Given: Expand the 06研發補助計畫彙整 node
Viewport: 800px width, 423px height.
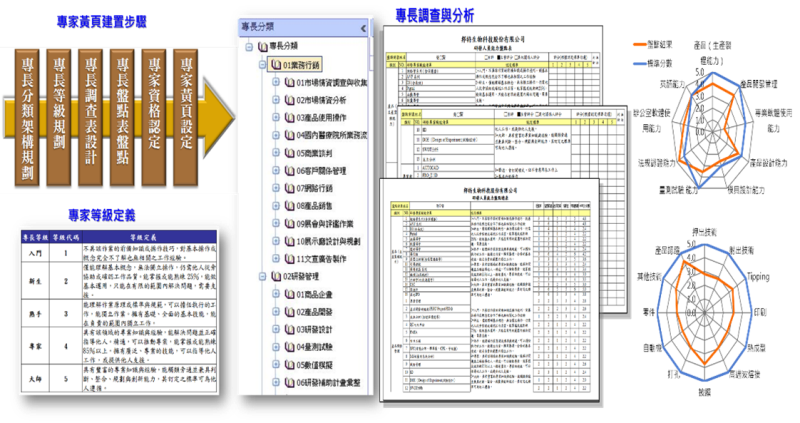Looking at the screenshot, I should pyautogui.click(x=276, y=382).
